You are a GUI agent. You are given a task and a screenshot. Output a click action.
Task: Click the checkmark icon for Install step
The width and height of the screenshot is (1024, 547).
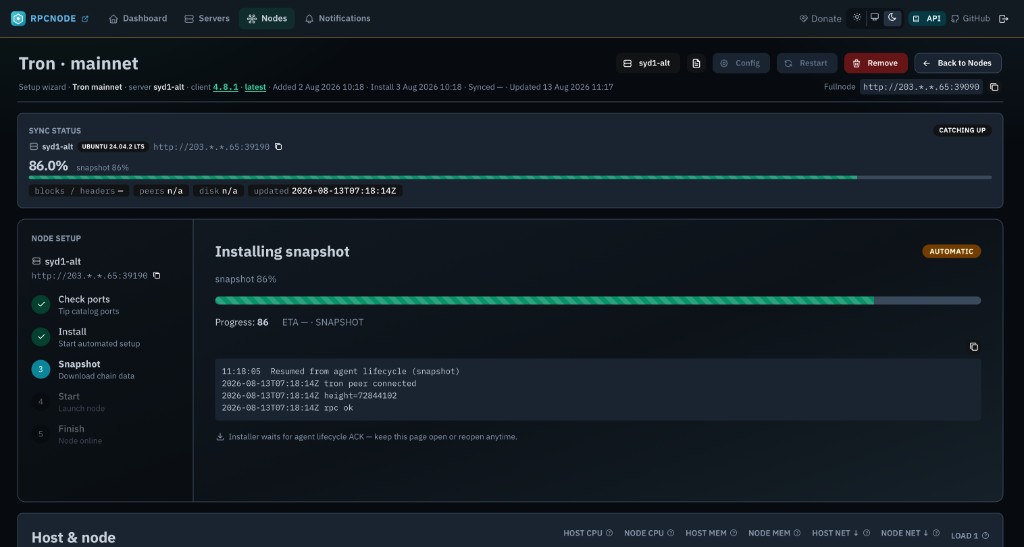pos(40,337)
